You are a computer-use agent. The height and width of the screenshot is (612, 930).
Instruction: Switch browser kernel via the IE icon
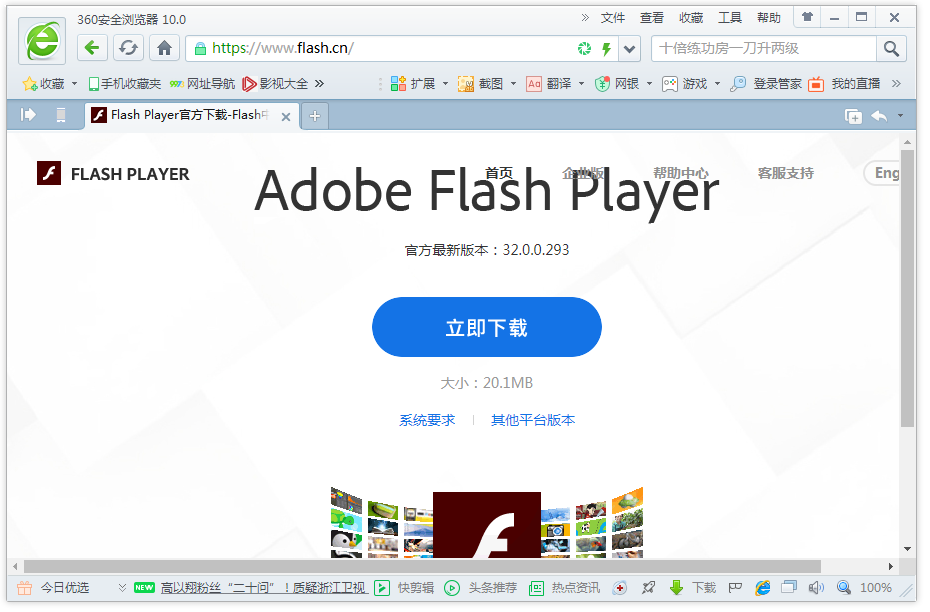pos(762,588)
